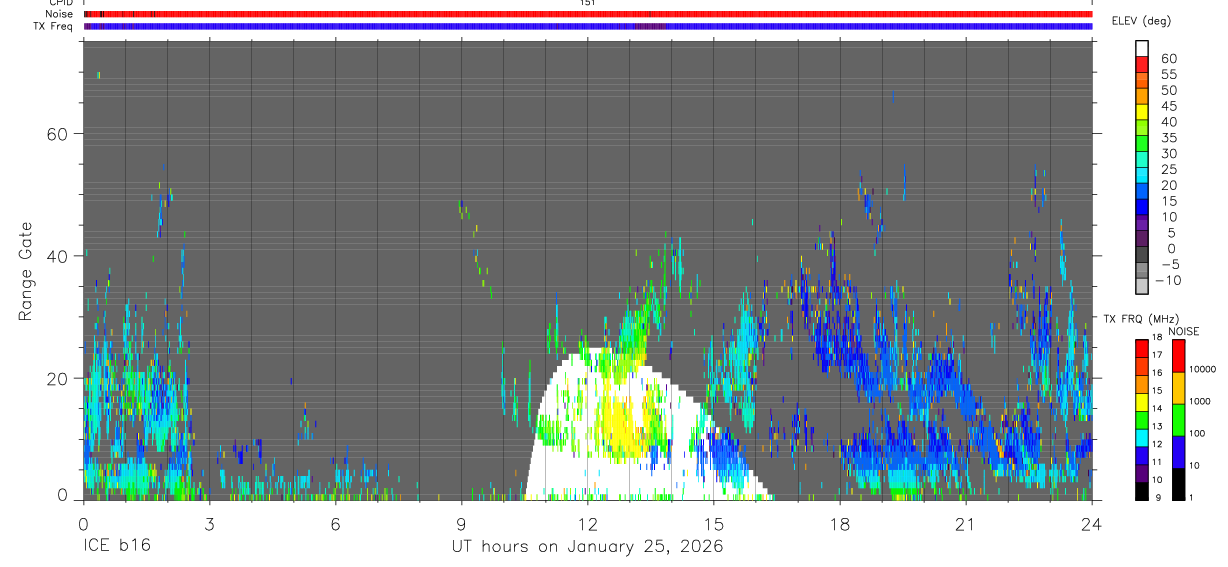Click the "NOISE" color bar title

(x=1183, y=331)
